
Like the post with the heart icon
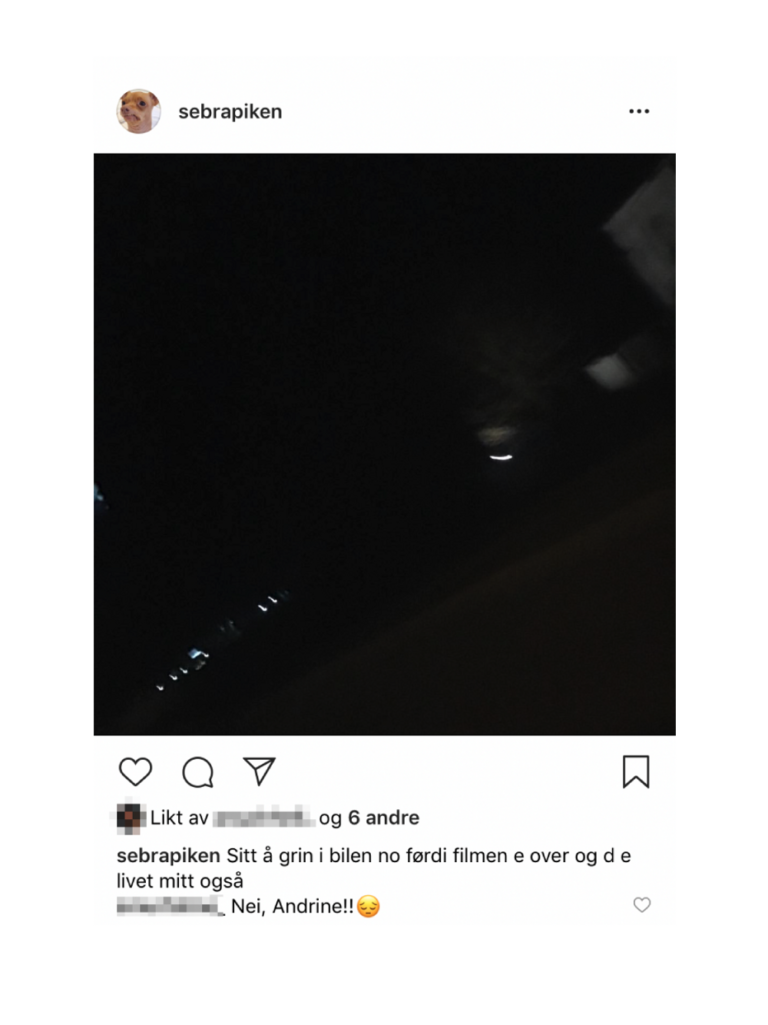[x=135, y=772]
